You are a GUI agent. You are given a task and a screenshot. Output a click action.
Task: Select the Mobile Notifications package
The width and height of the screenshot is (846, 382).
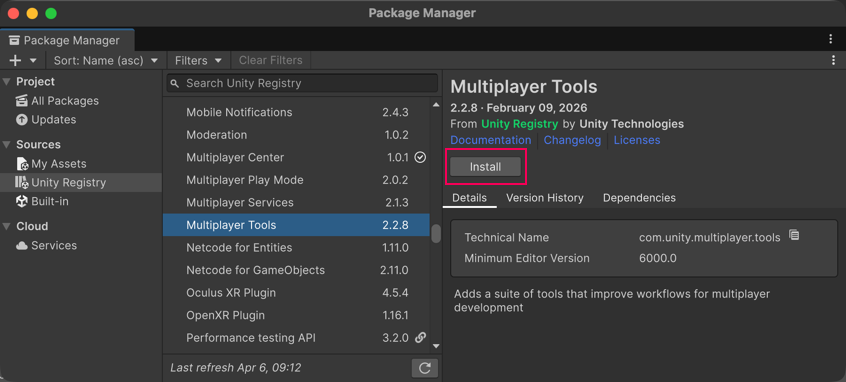(296, 112)
